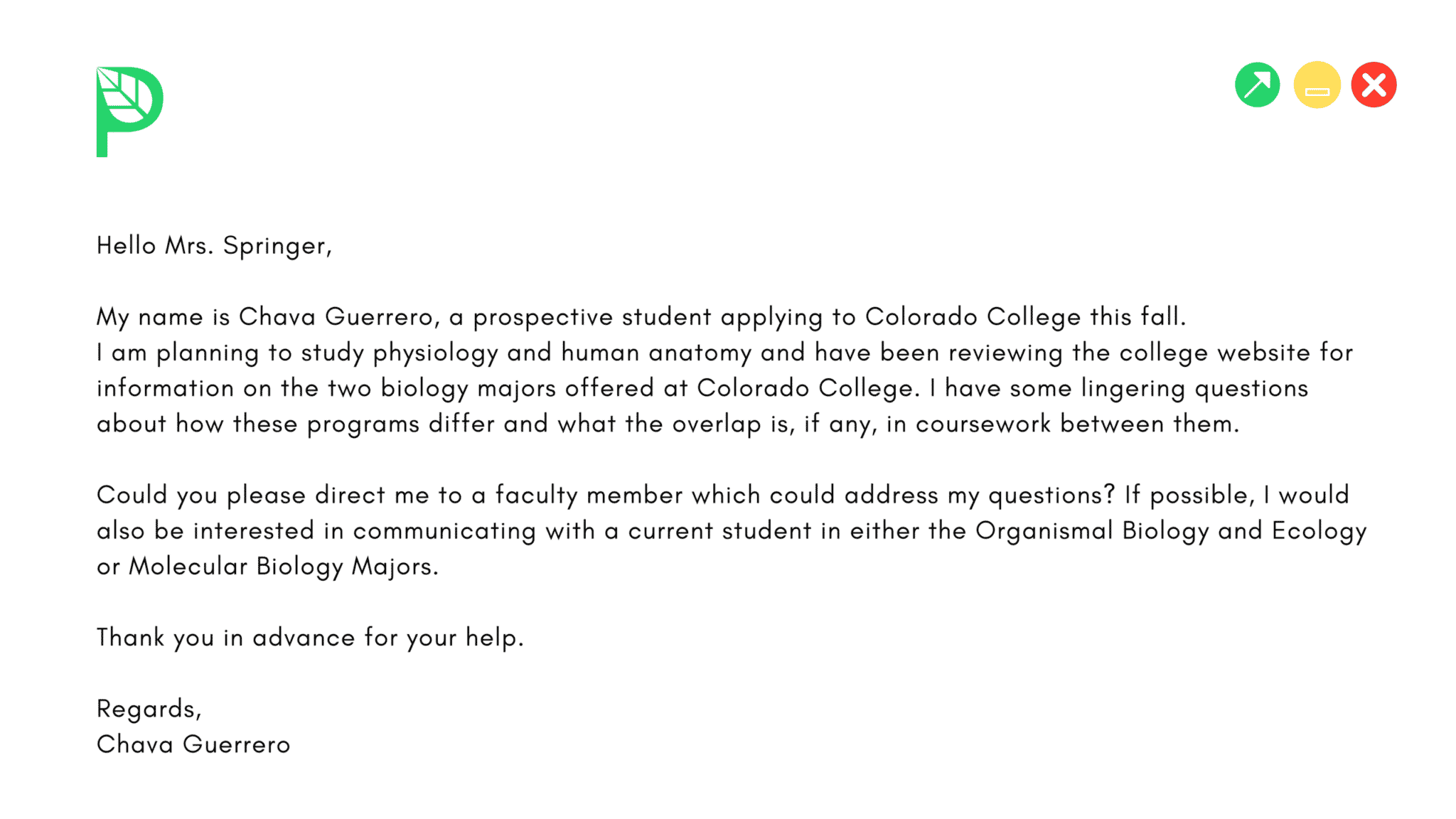Click the text 'or Molecular Biology Majors.'

[x=267, y=567]
